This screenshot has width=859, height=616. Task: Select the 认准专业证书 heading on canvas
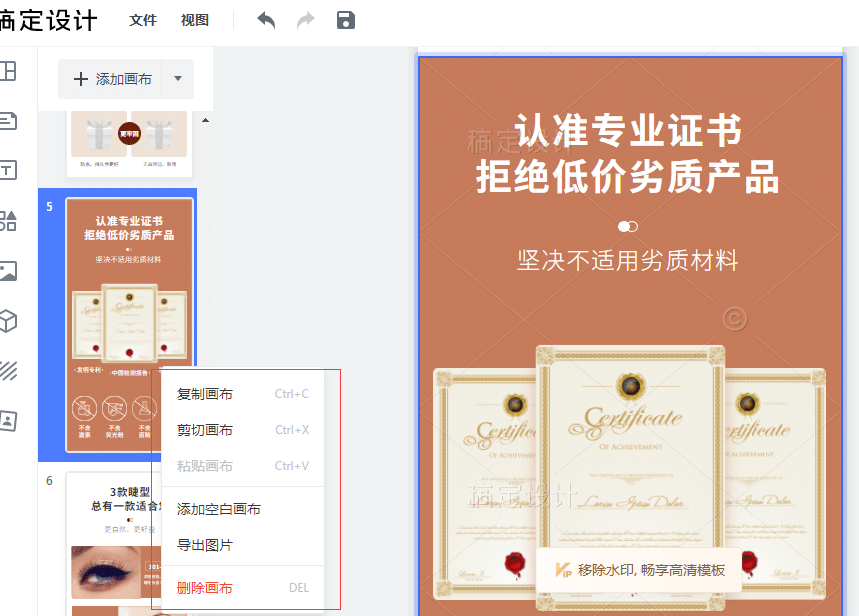(628, 130)
